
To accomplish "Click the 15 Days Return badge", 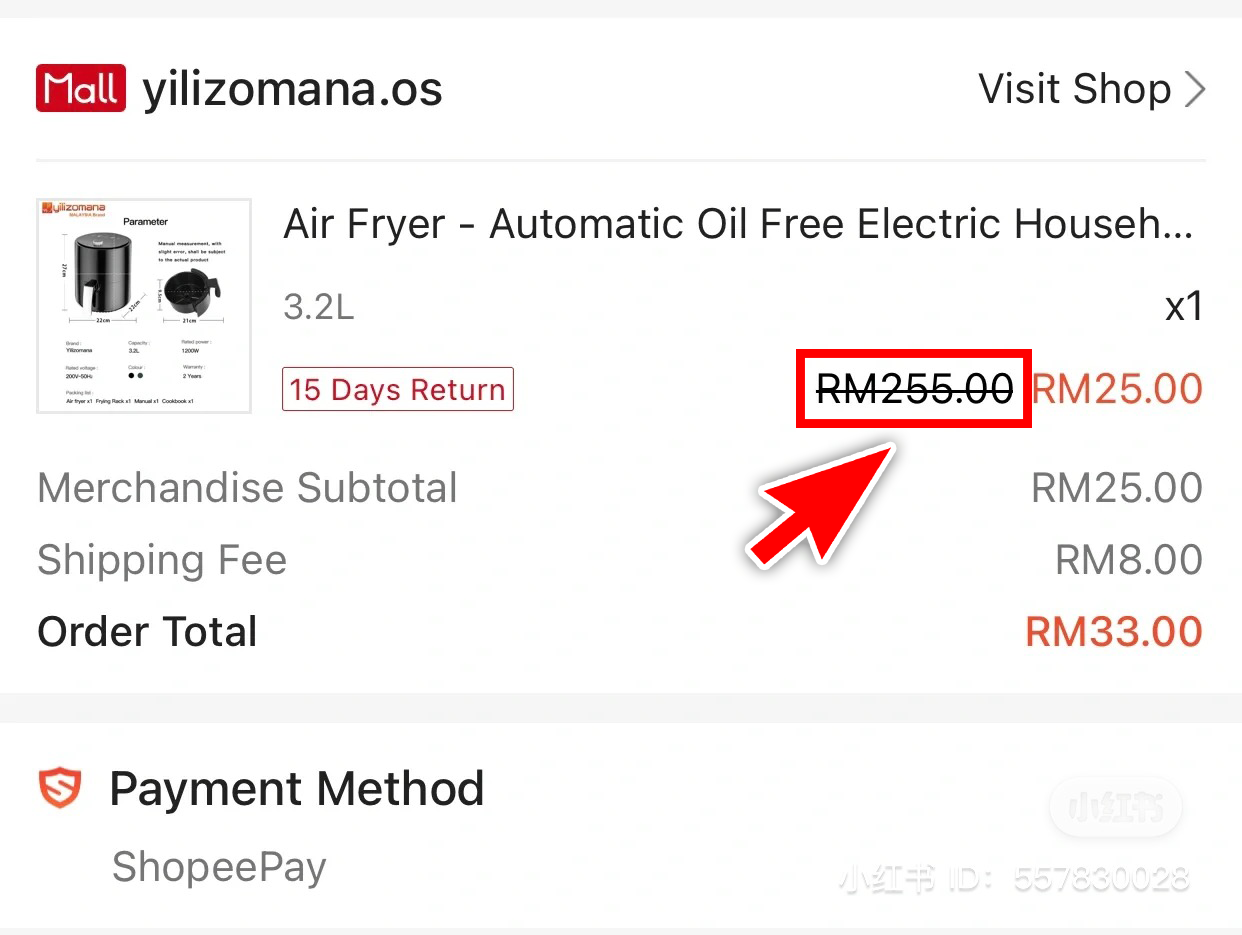I will point(398,389).
